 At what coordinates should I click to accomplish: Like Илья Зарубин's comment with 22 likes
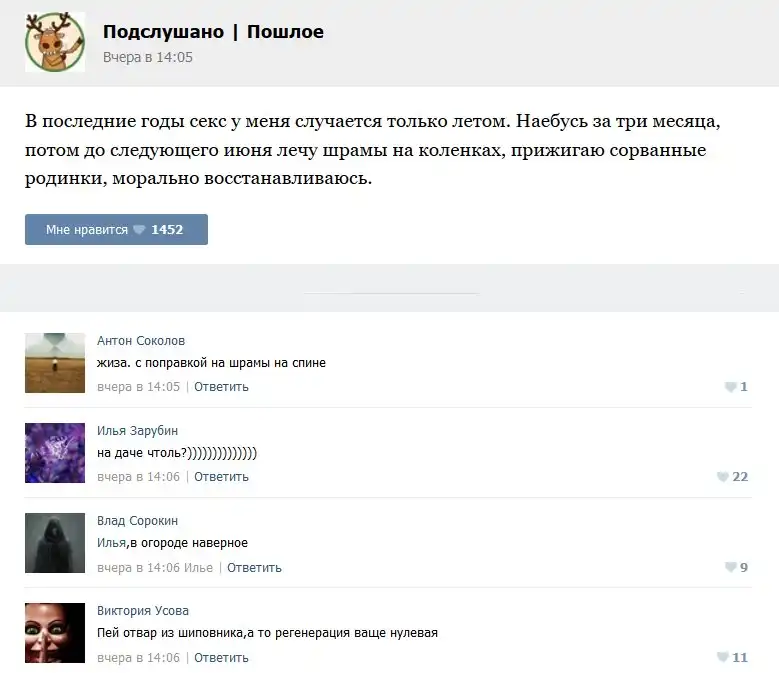[x=723, y=477]
